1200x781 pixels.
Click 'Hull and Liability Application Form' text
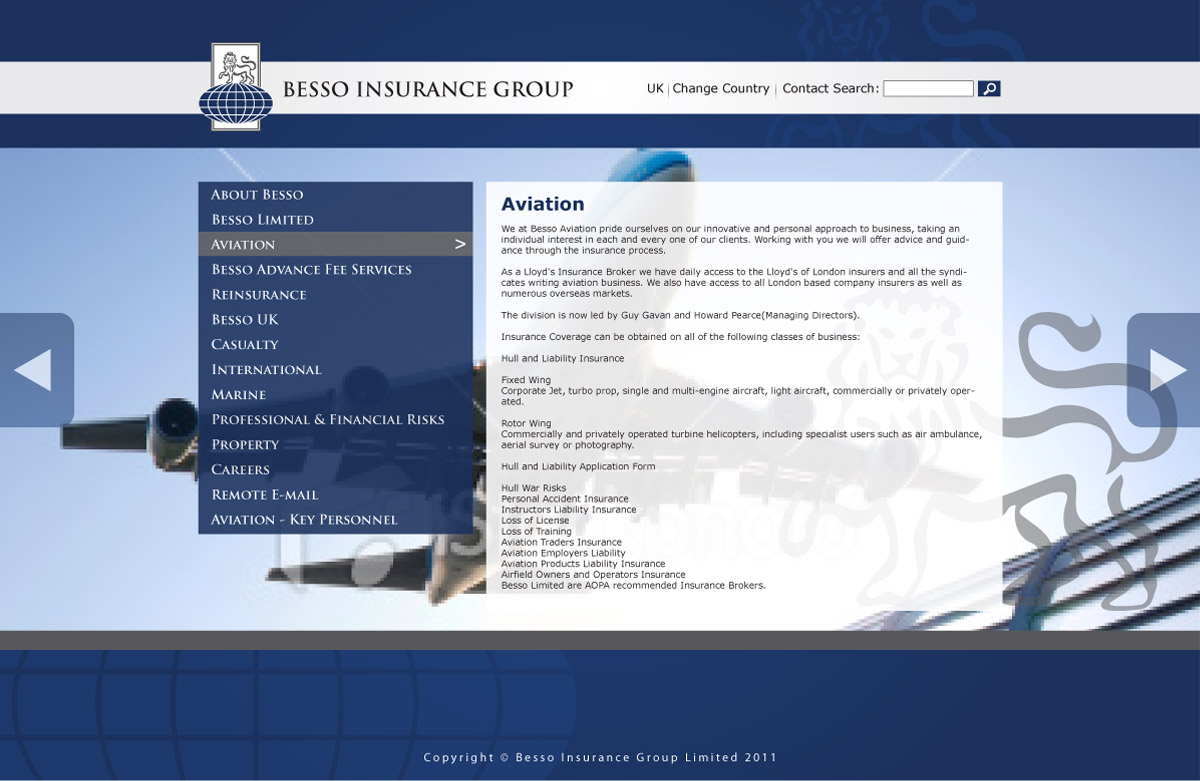coord(578,466)
